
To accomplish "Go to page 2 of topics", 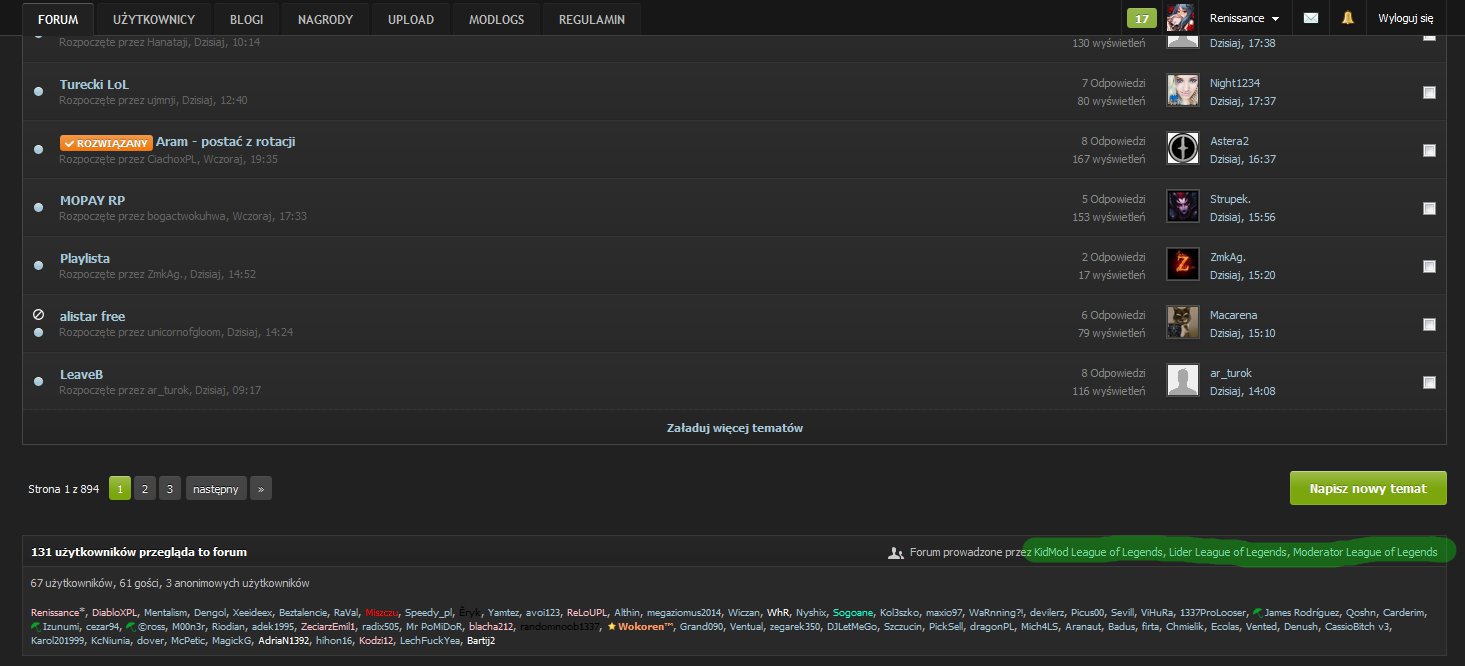I will [145, 489].
